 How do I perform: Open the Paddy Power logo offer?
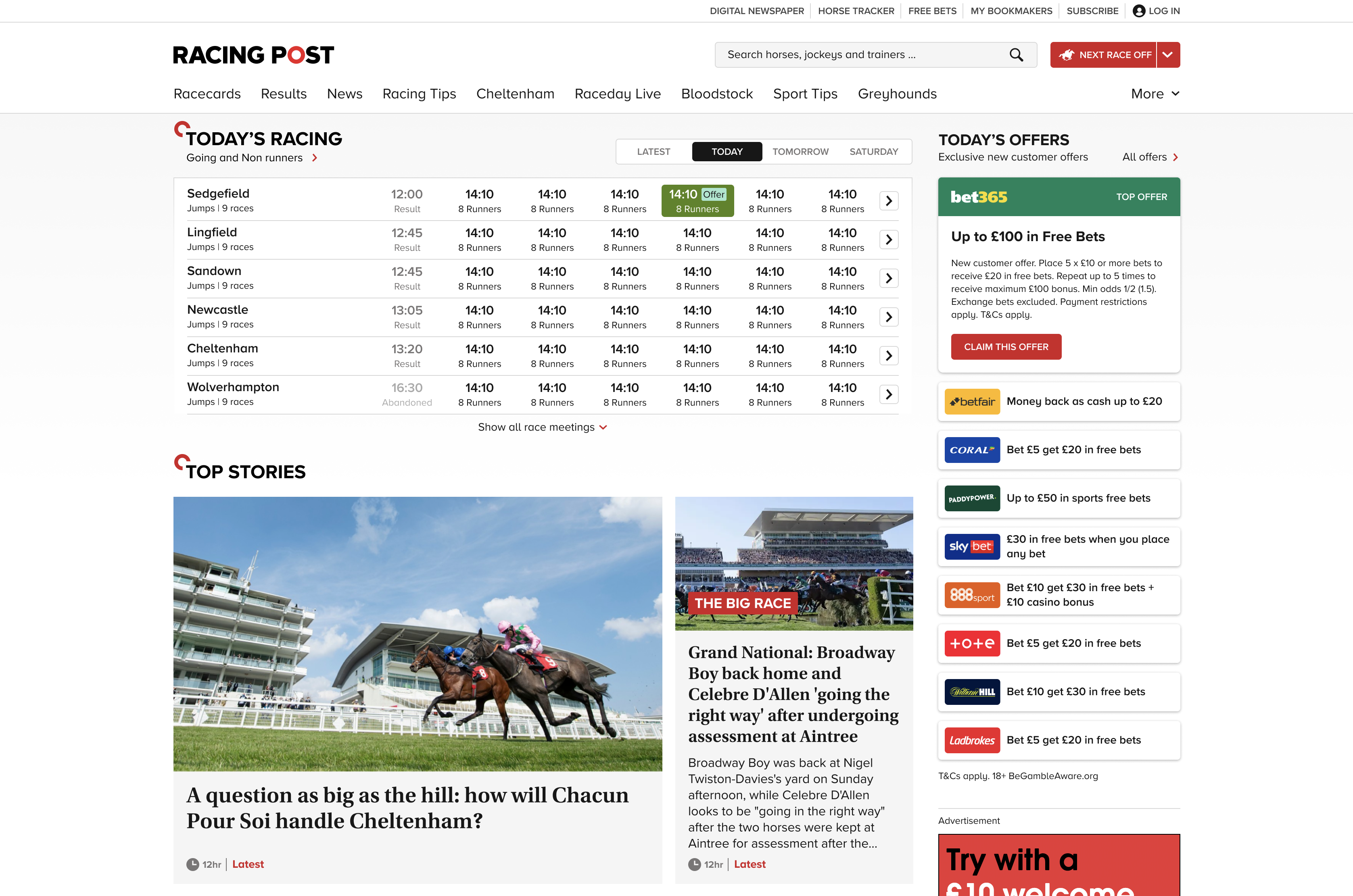pyautogui.click(x=972, y=498)
